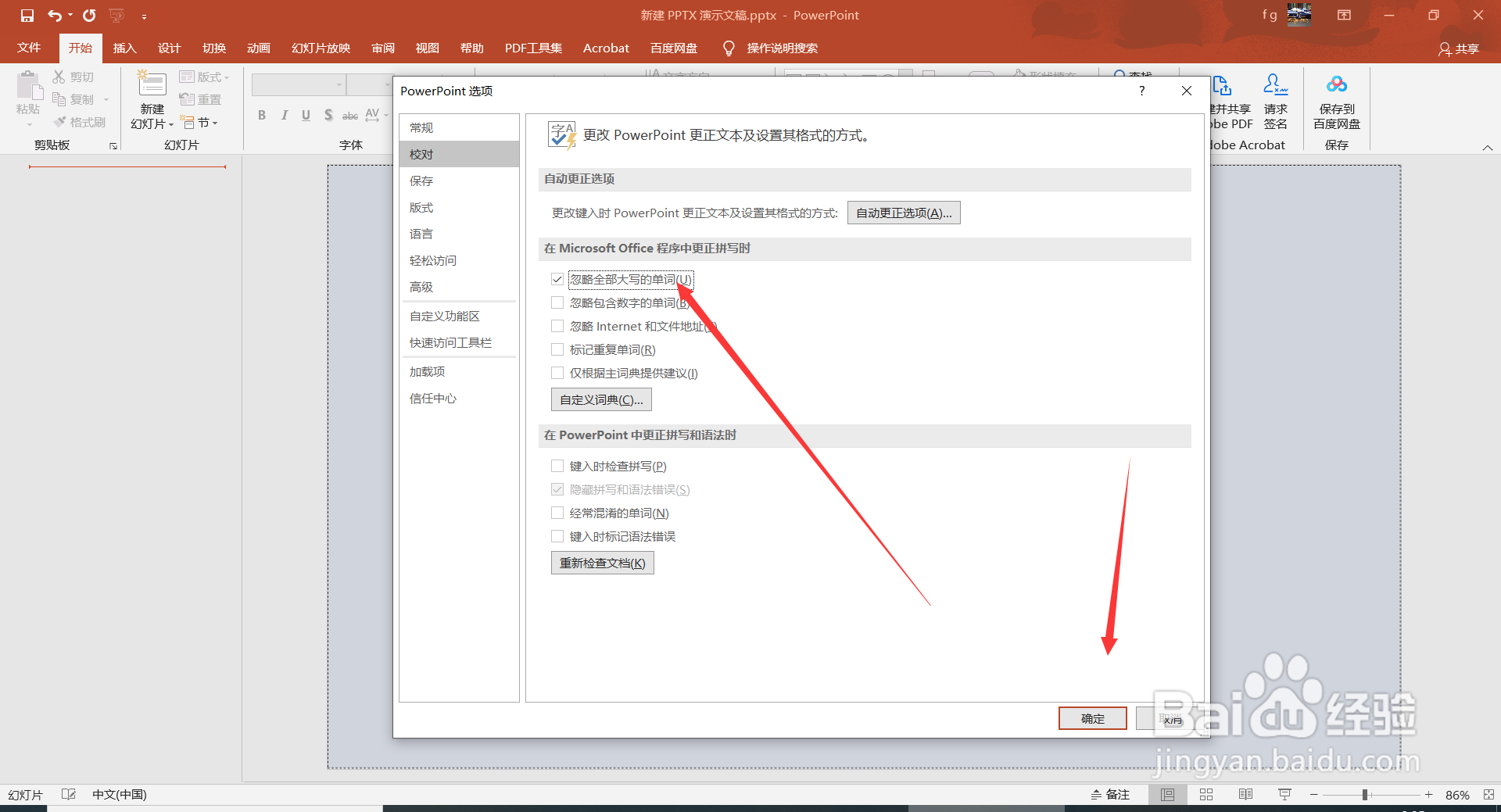Screen dimensions: 1501x812
Task: Click the Notes (备注) status bar button
Action: coord(1110,794)
